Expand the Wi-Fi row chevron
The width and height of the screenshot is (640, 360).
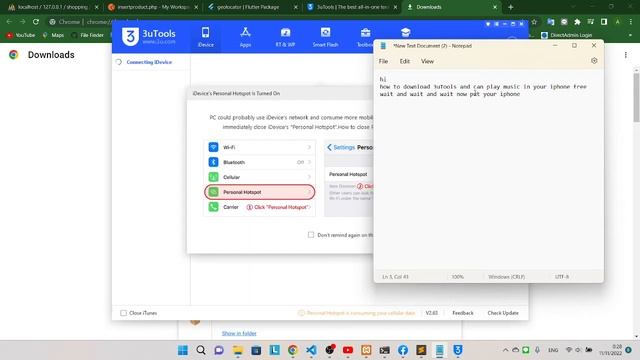tap(309, 147)
